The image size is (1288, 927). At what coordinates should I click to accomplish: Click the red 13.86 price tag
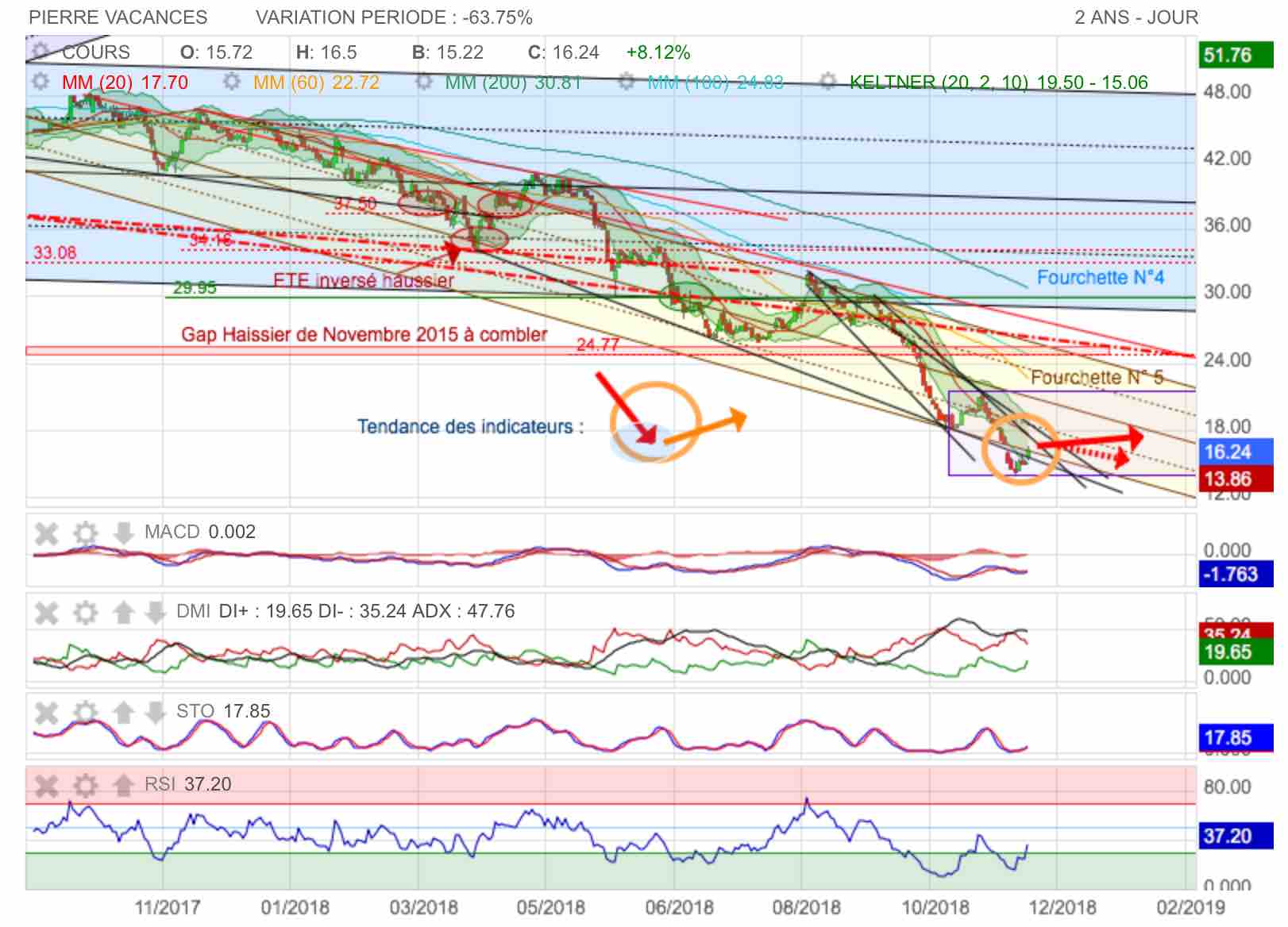click(x=1236, y=479)
